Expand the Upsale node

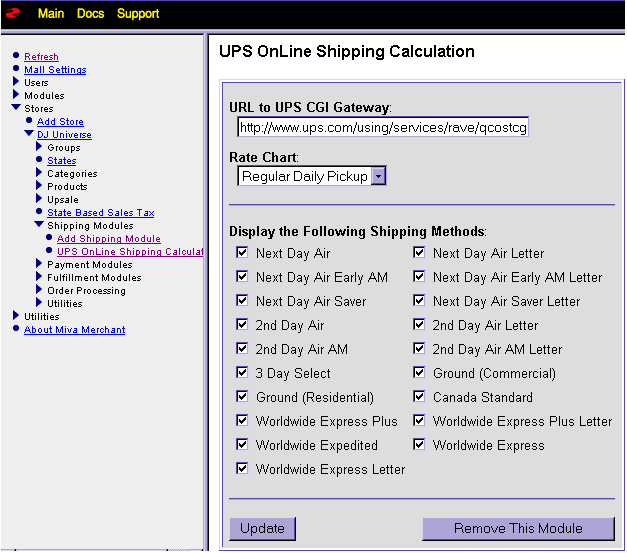(x=39, y=199)
